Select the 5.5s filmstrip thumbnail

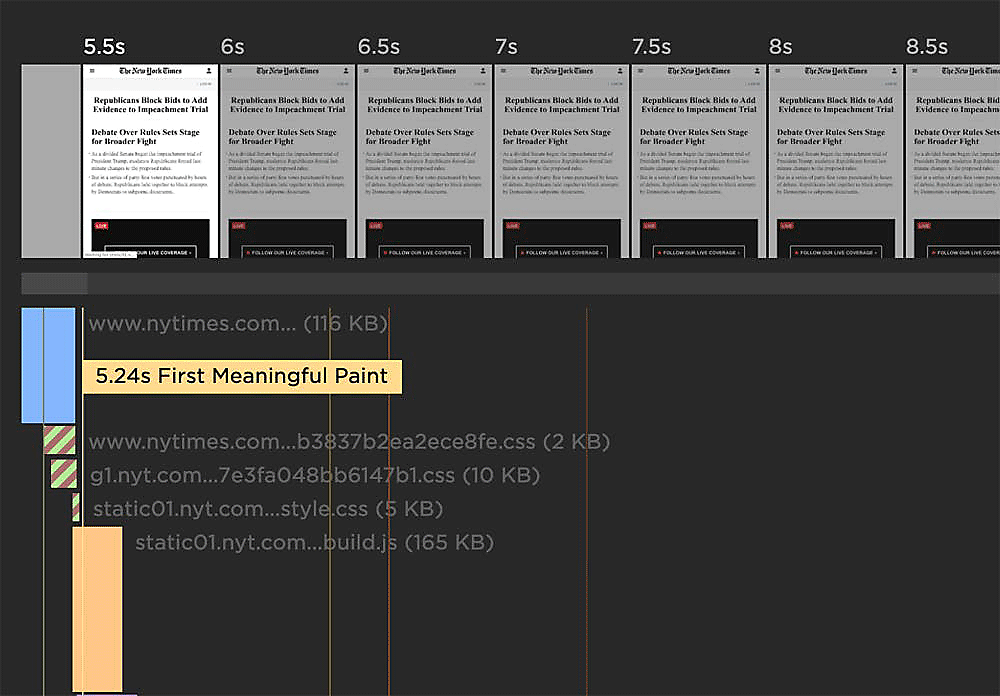click(x=150, y=161)
